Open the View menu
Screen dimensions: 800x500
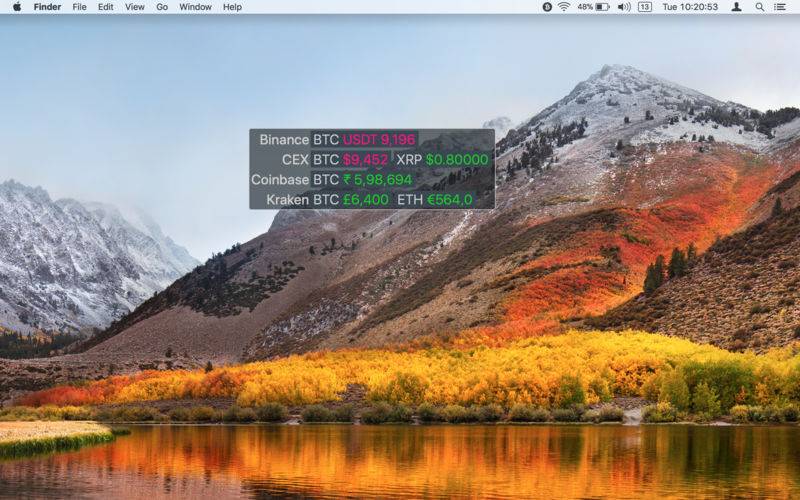[x=135, y=7]
